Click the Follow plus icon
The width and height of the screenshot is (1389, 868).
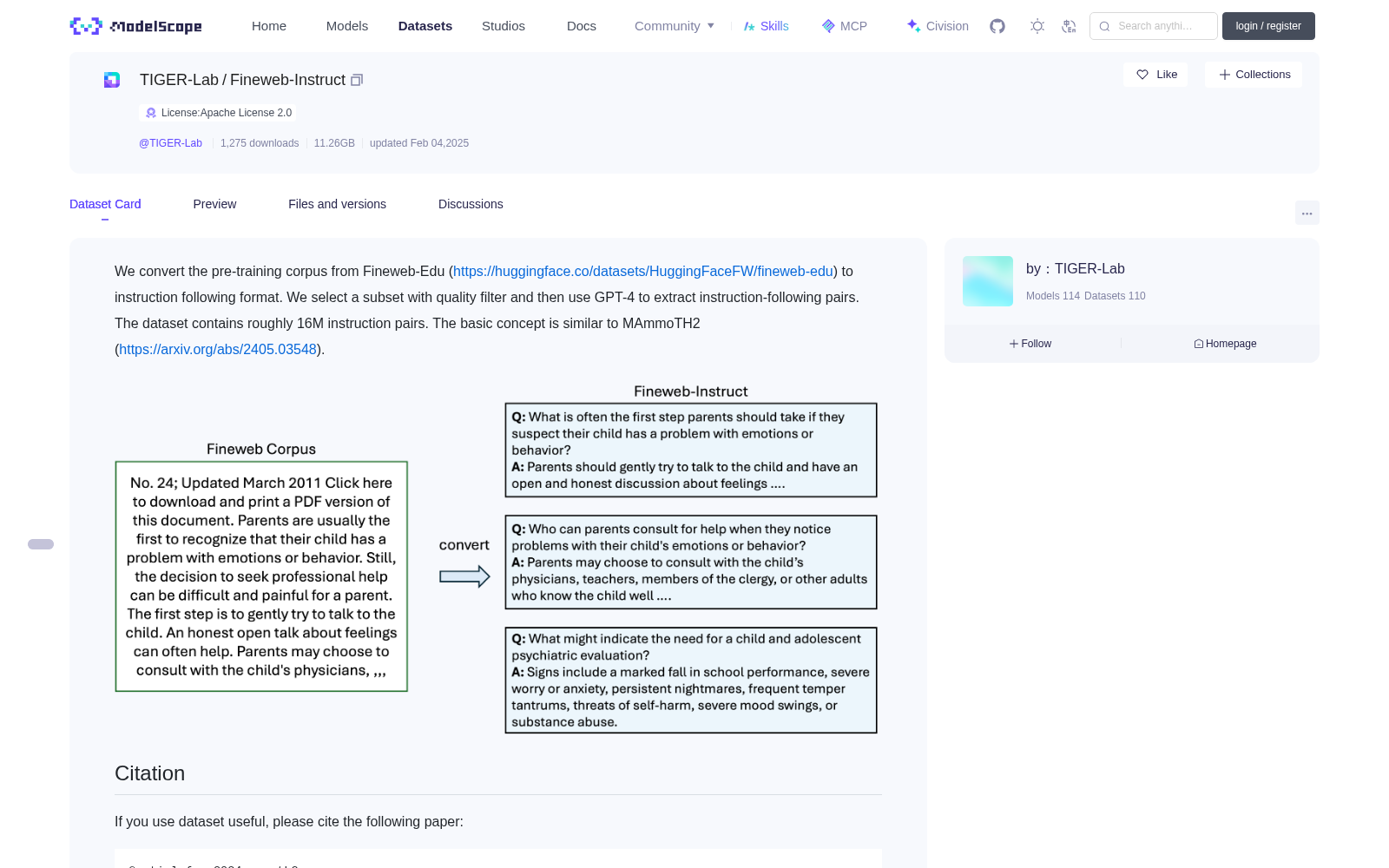tap(1014, 344)
